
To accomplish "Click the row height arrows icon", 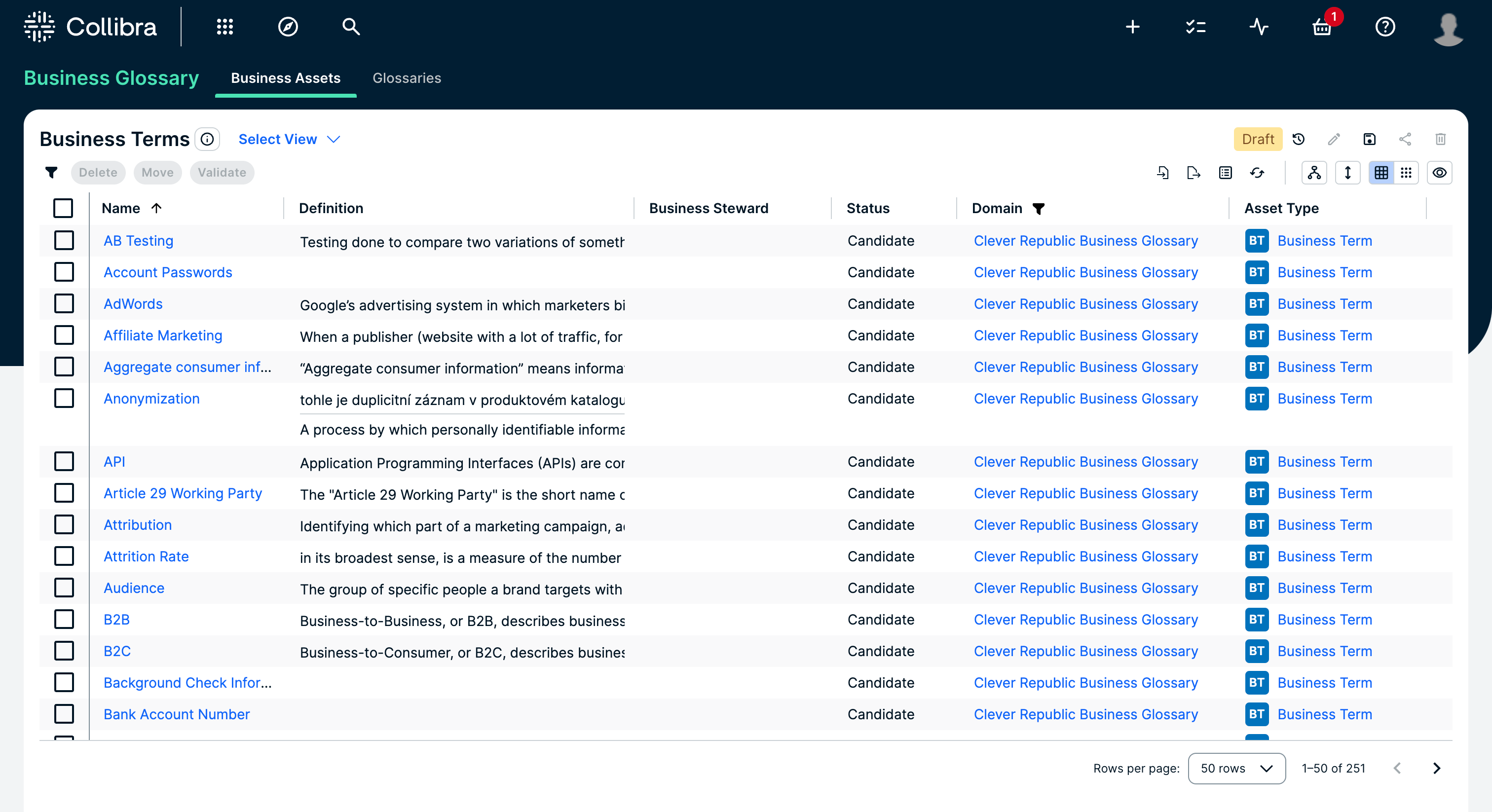I will (x=1348, y=173).
